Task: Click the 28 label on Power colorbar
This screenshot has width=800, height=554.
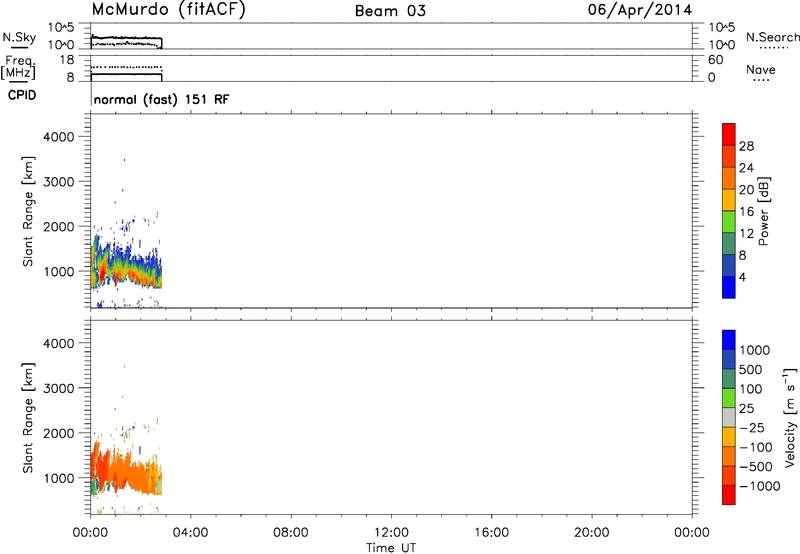Action: point(746,146)
